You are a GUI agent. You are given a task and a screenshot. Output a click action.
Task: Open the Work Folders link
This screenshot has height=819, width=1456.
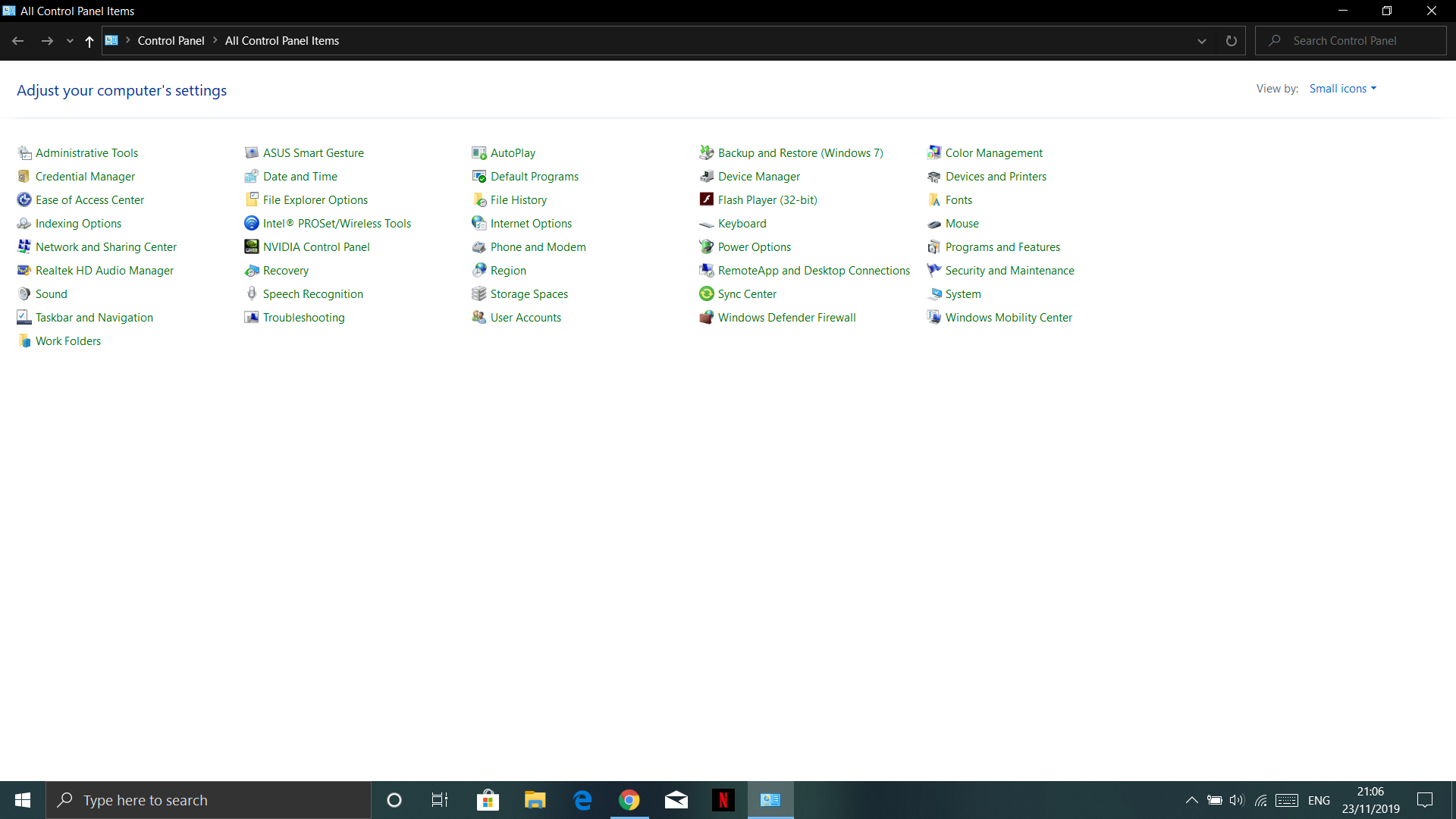coord(68,341)
